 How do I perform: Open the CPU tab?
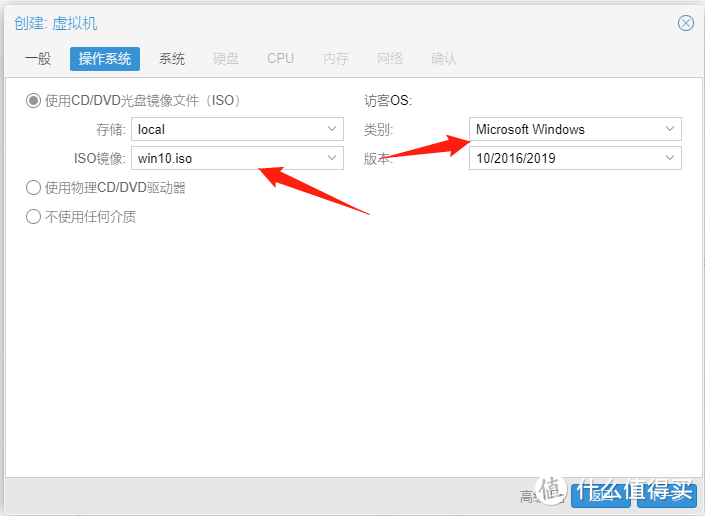point(281,58)
